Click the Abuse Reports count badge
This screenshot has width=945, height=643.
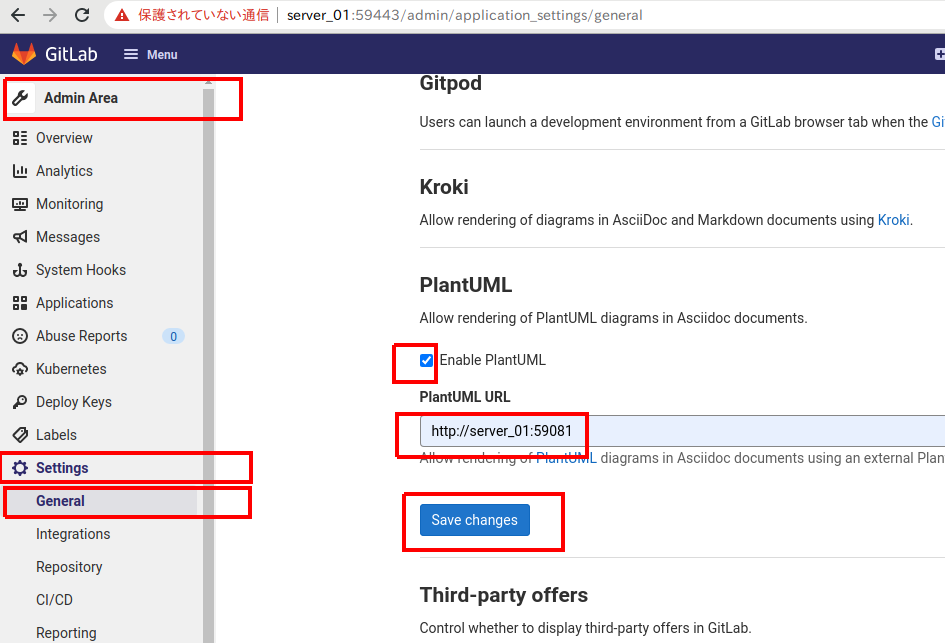174,336
